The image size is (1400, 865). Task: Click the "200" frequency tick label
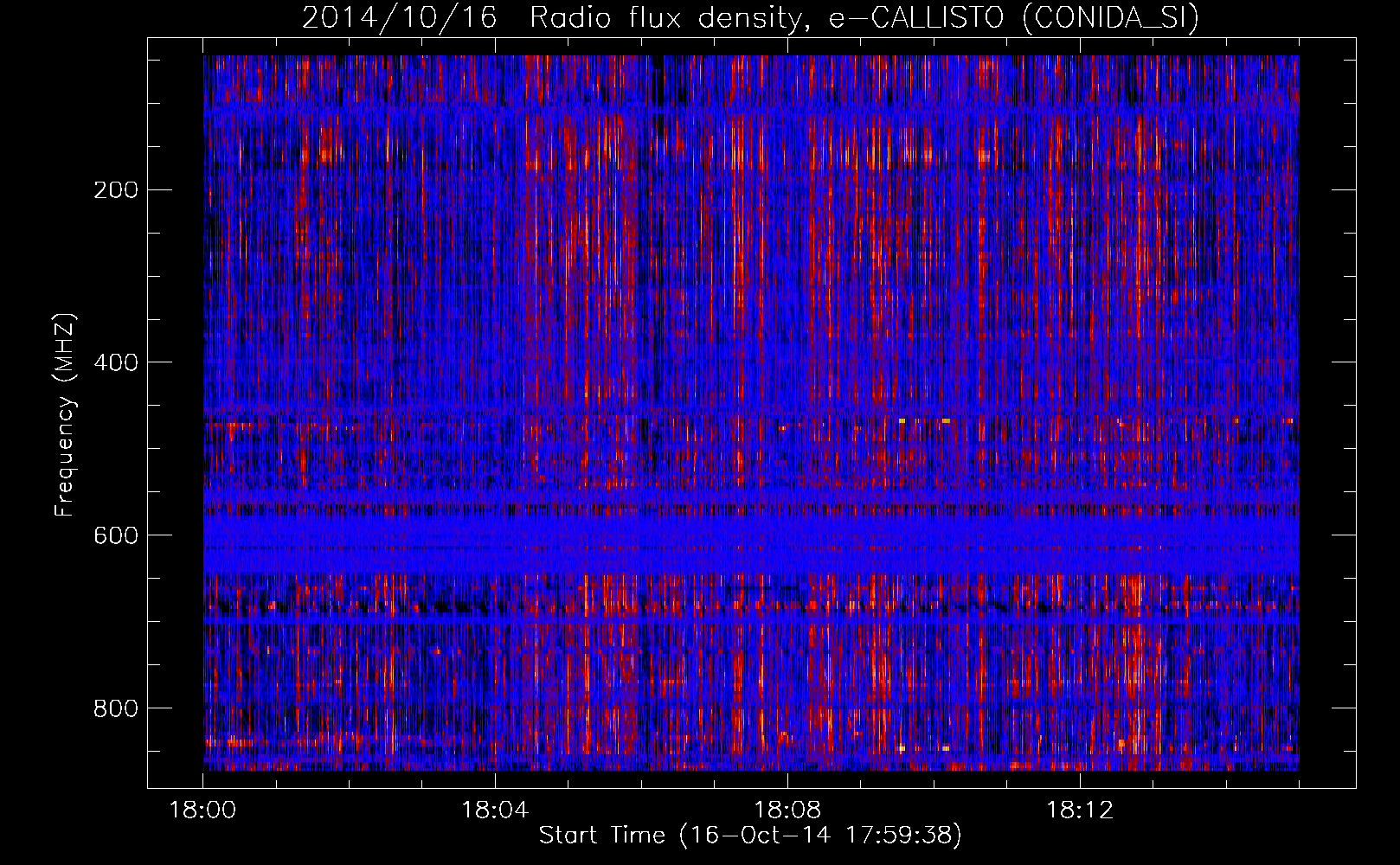[x=115, y=190]
